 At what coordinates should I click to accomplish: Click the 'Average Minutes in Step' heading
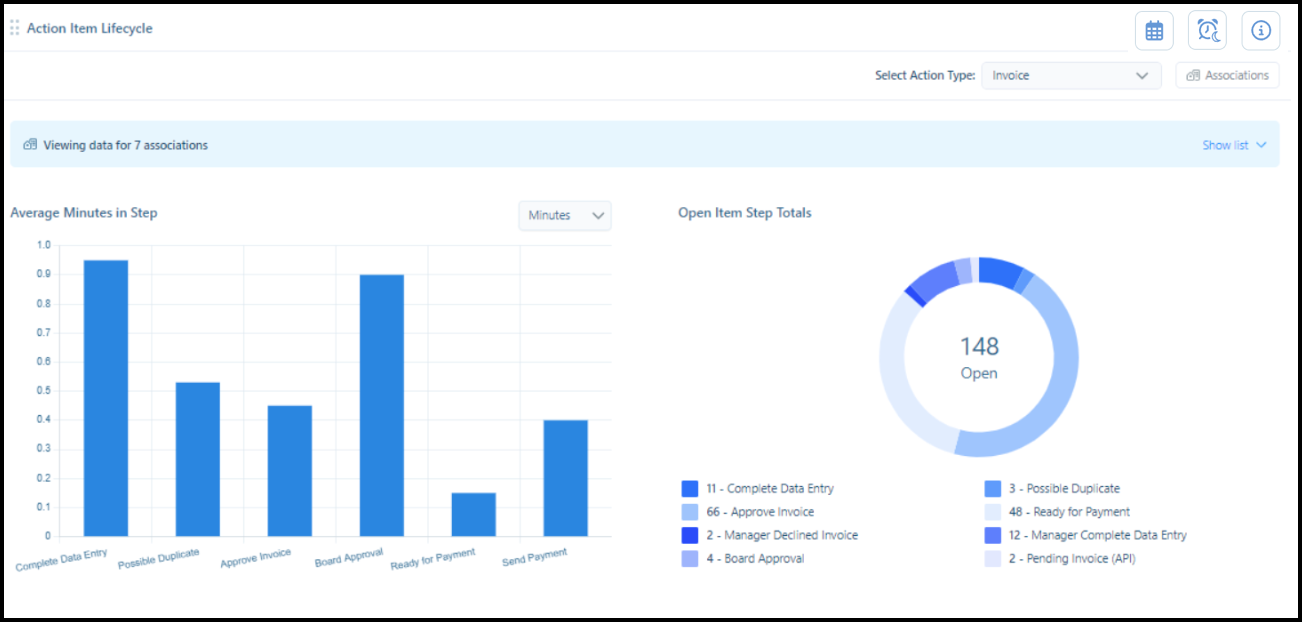[84, 213]
